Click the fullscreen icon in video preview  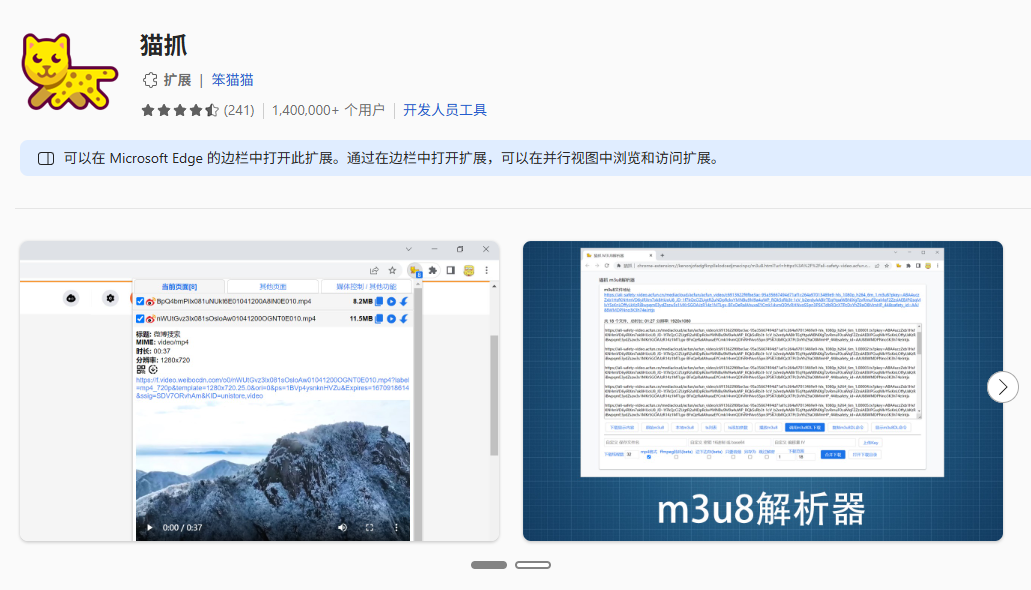click(x=370, y=528)
